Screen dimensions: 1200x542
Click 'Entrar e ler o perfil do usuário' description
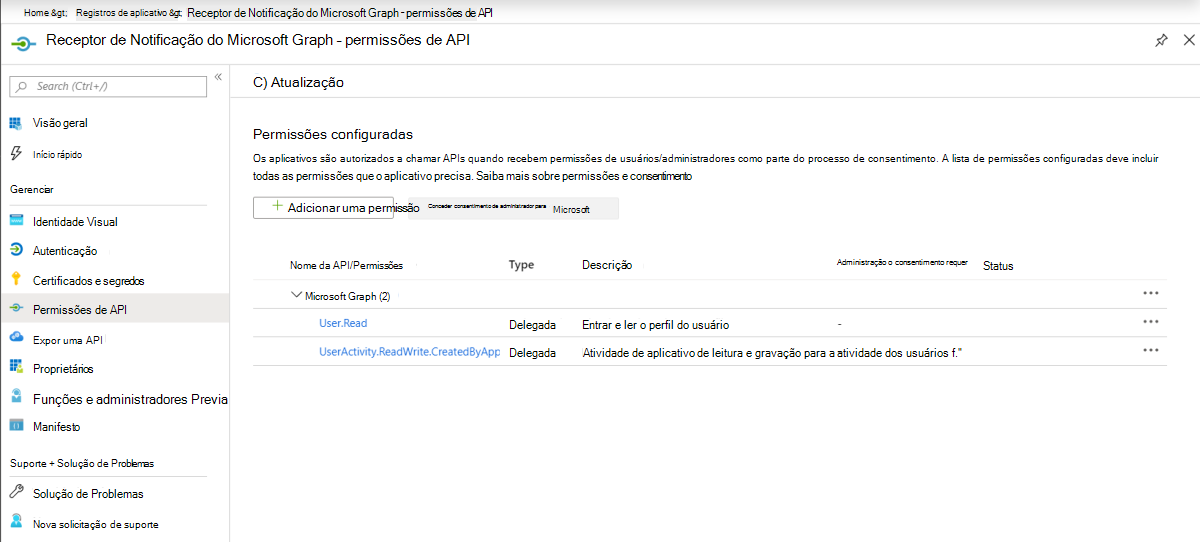pos(656,325)
